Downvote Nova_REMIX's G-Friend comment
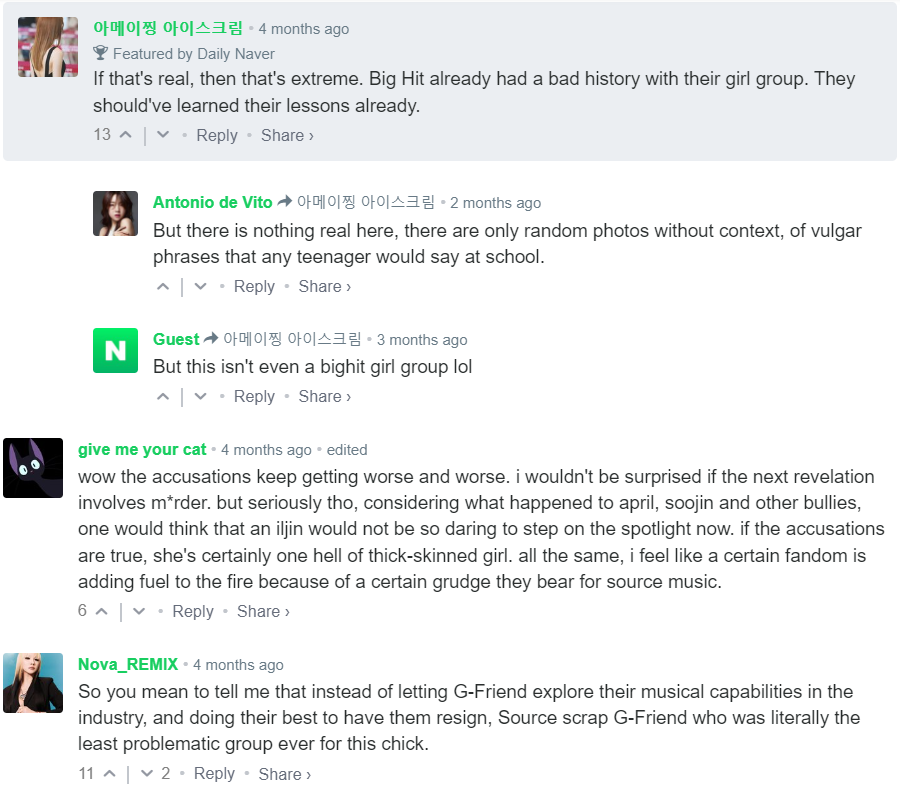Image resolution: width=900 pixels, height=785 pixels. tap(147, 774)
